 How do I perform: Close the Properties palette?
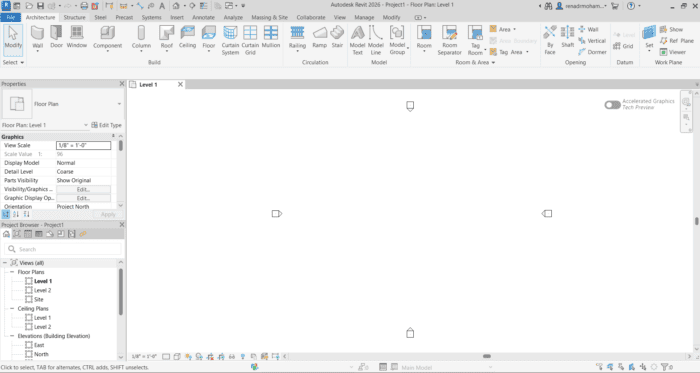coord(122,84)
